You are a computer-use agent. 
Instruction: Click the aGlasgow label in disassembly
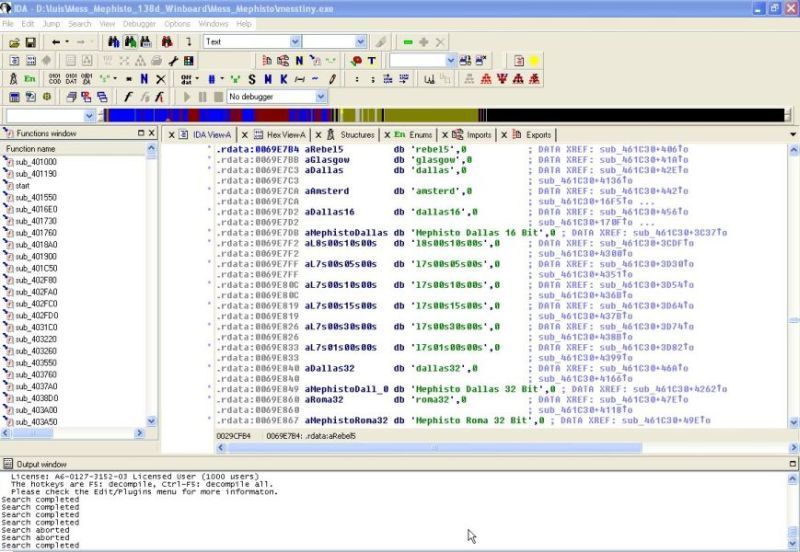[x=327, y=160]
